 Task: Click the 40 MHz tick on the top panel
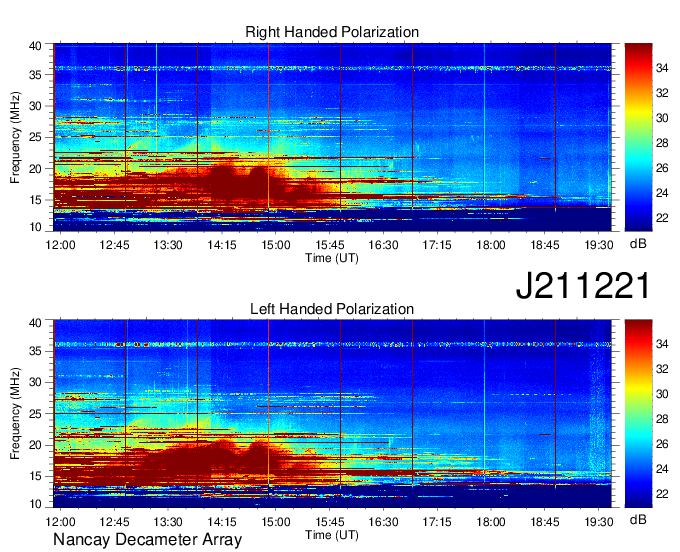point(35,46)
